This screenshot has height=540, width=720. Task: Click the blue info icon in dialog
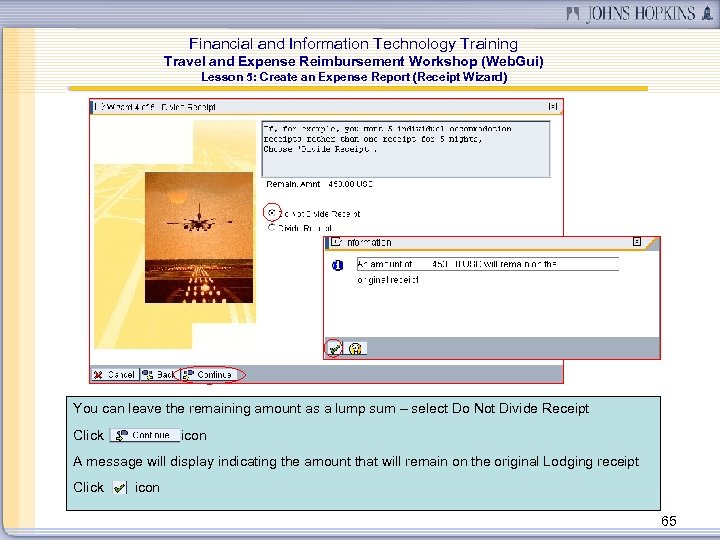(x=338, y=265)
